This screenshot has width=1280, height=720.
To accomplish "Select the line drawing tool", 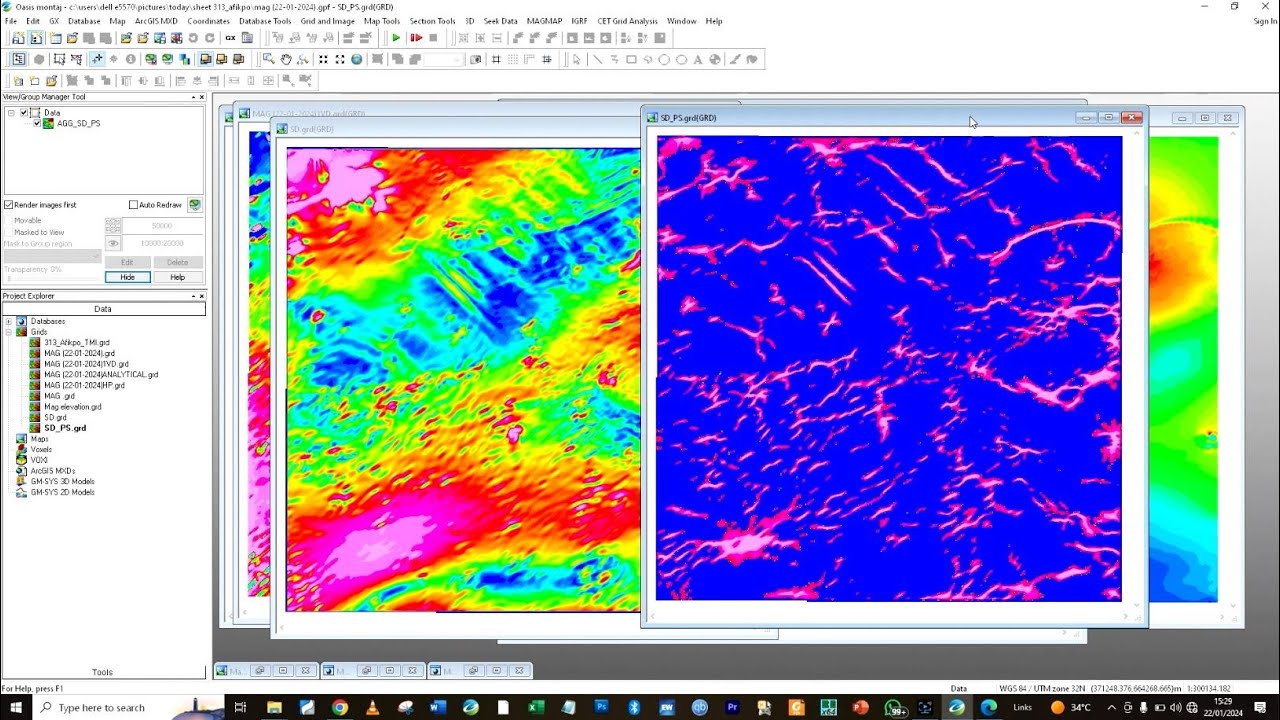I will click(597, 59).
